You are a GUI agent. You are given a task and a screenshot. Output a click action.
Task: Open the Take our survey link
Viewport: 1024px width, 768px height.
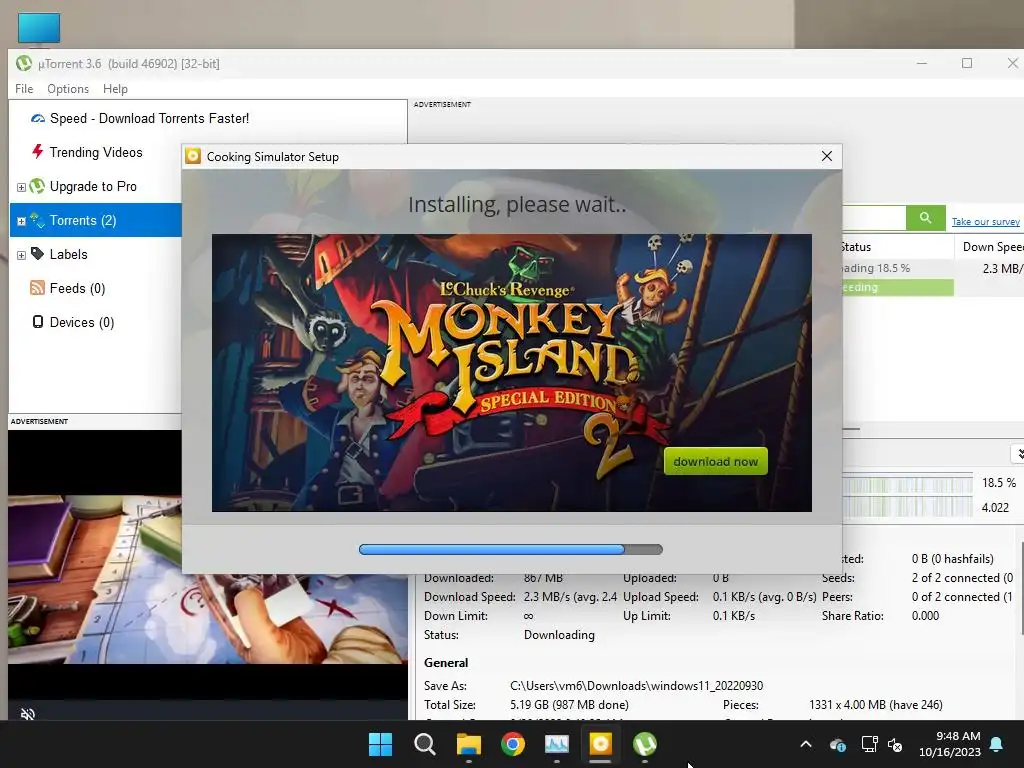point(985,221)
